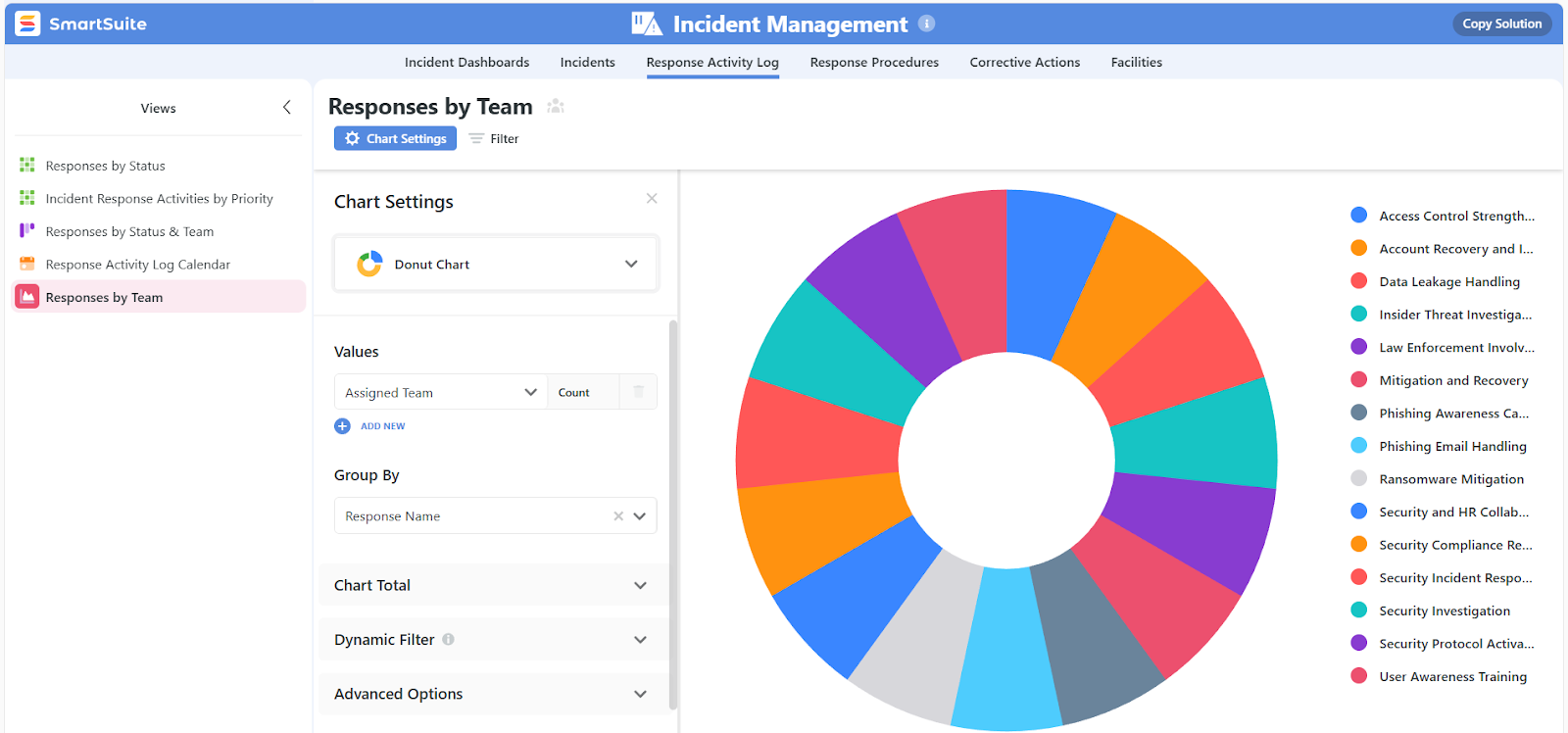This screenshot has width=1568, height=733.
Task: Collapse the Views sidebar with the arrow
Action: [287, 108]
